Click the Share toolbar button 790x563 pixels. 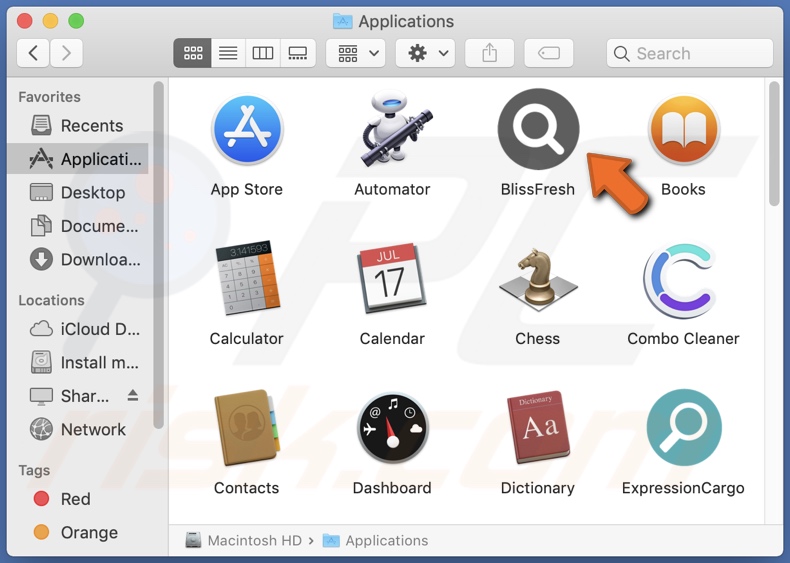(489, 53)
